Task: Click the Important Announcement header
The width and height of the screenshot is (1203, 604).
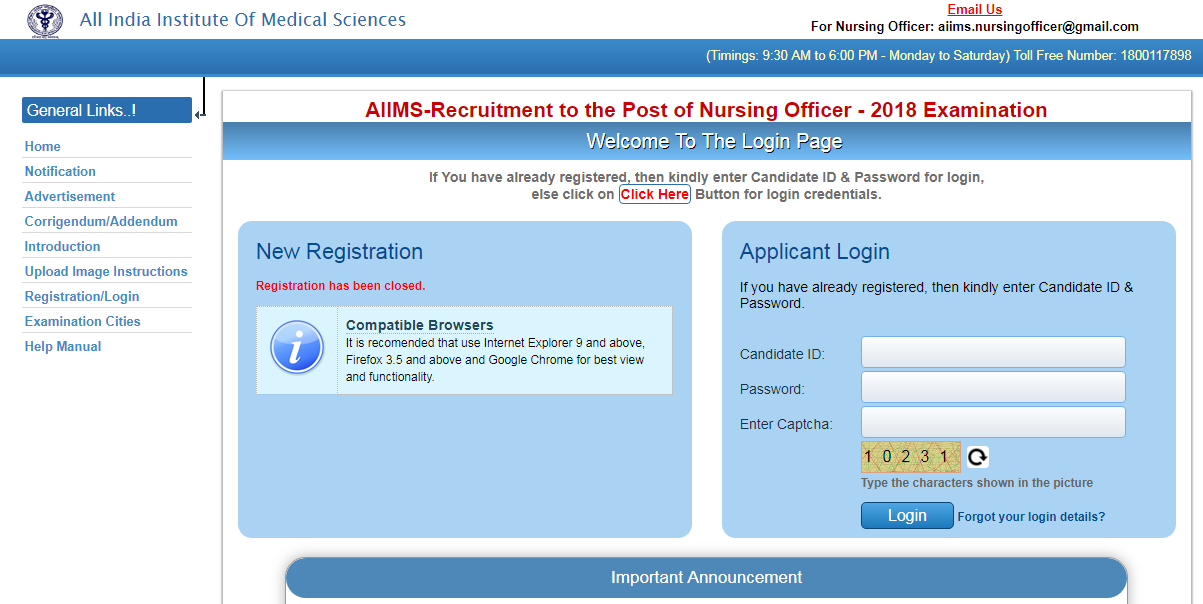Action: click(x=706, y=578)
